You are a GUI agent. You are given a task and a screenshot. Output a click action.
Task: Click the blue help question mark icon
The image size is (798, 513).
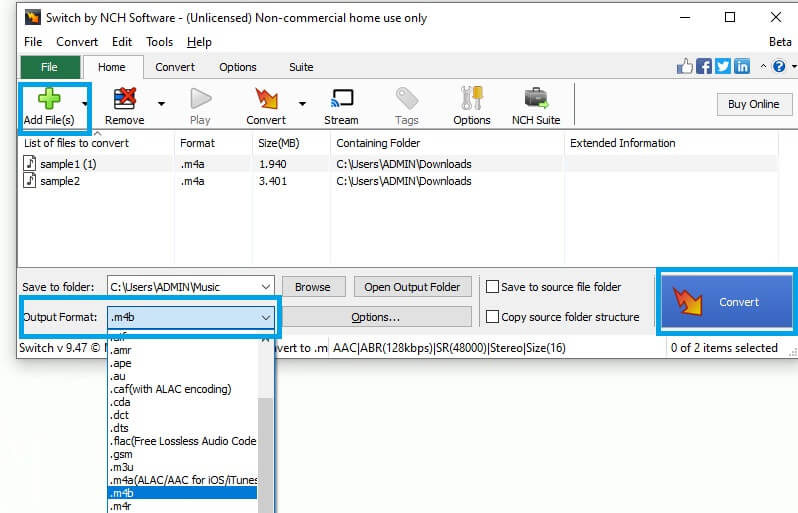click(779, 66)
